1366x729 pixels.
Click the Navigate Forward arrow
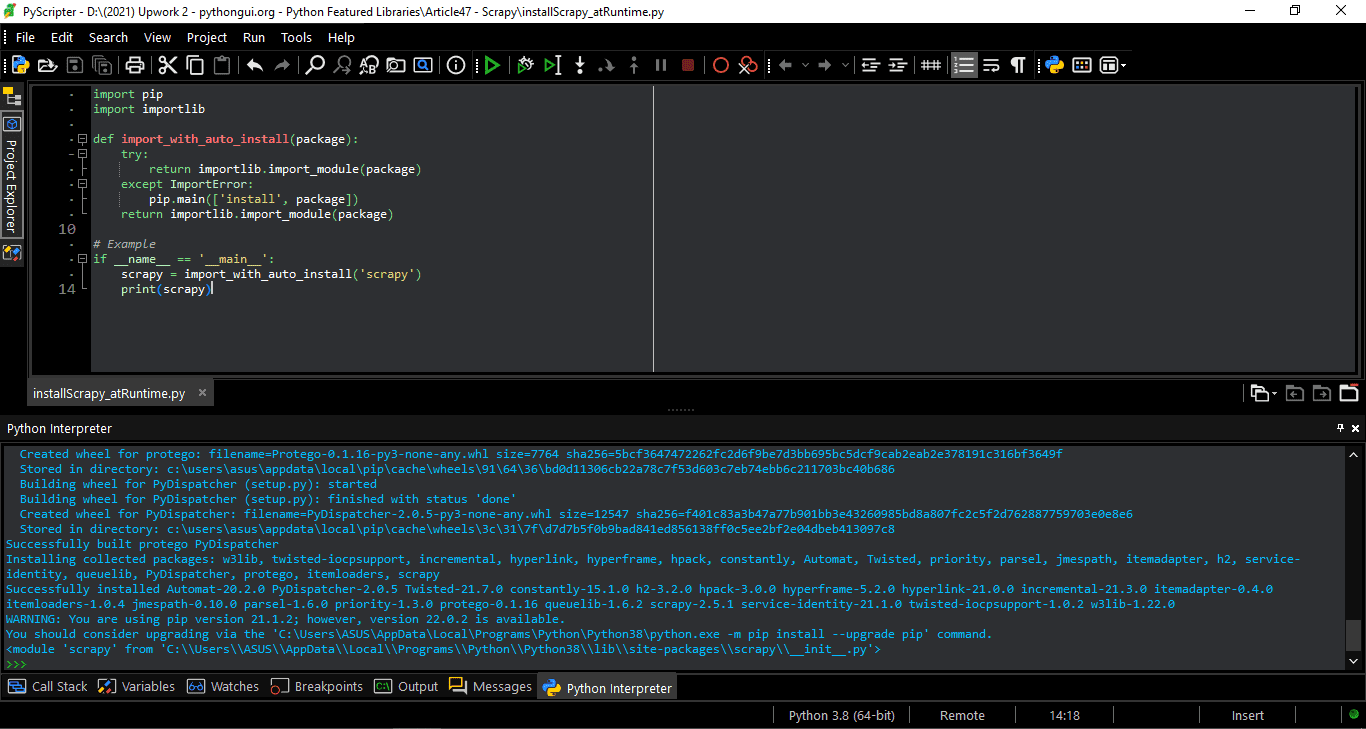click(825, 65)
